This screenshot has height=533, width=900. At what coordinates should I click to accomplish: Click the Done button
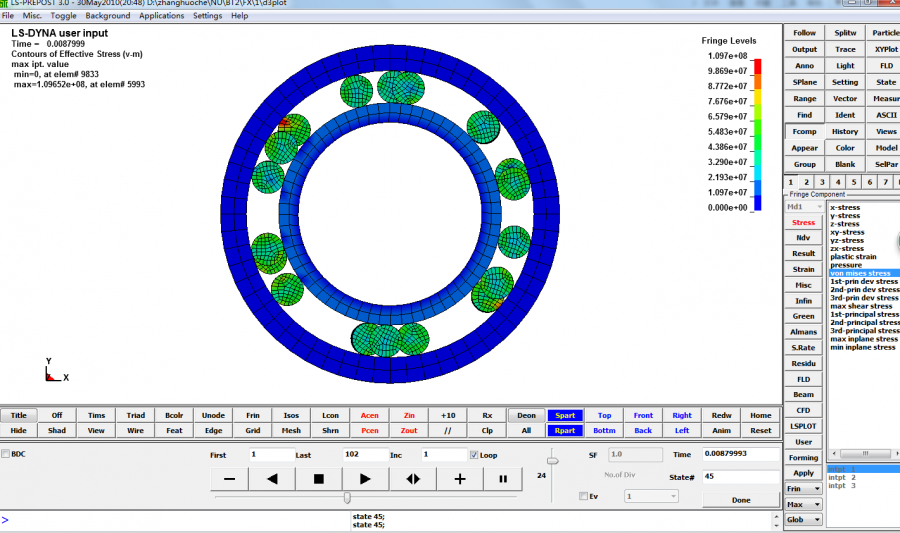pos(740,500)
